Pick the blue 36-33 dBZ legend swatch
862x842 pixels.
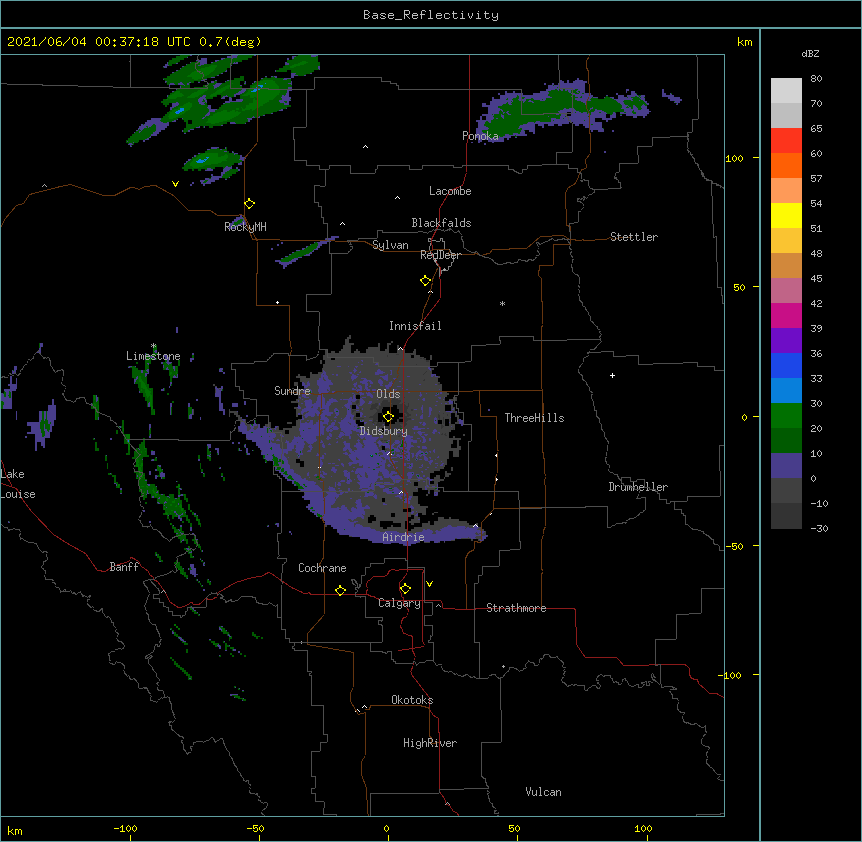coord(786,366)
